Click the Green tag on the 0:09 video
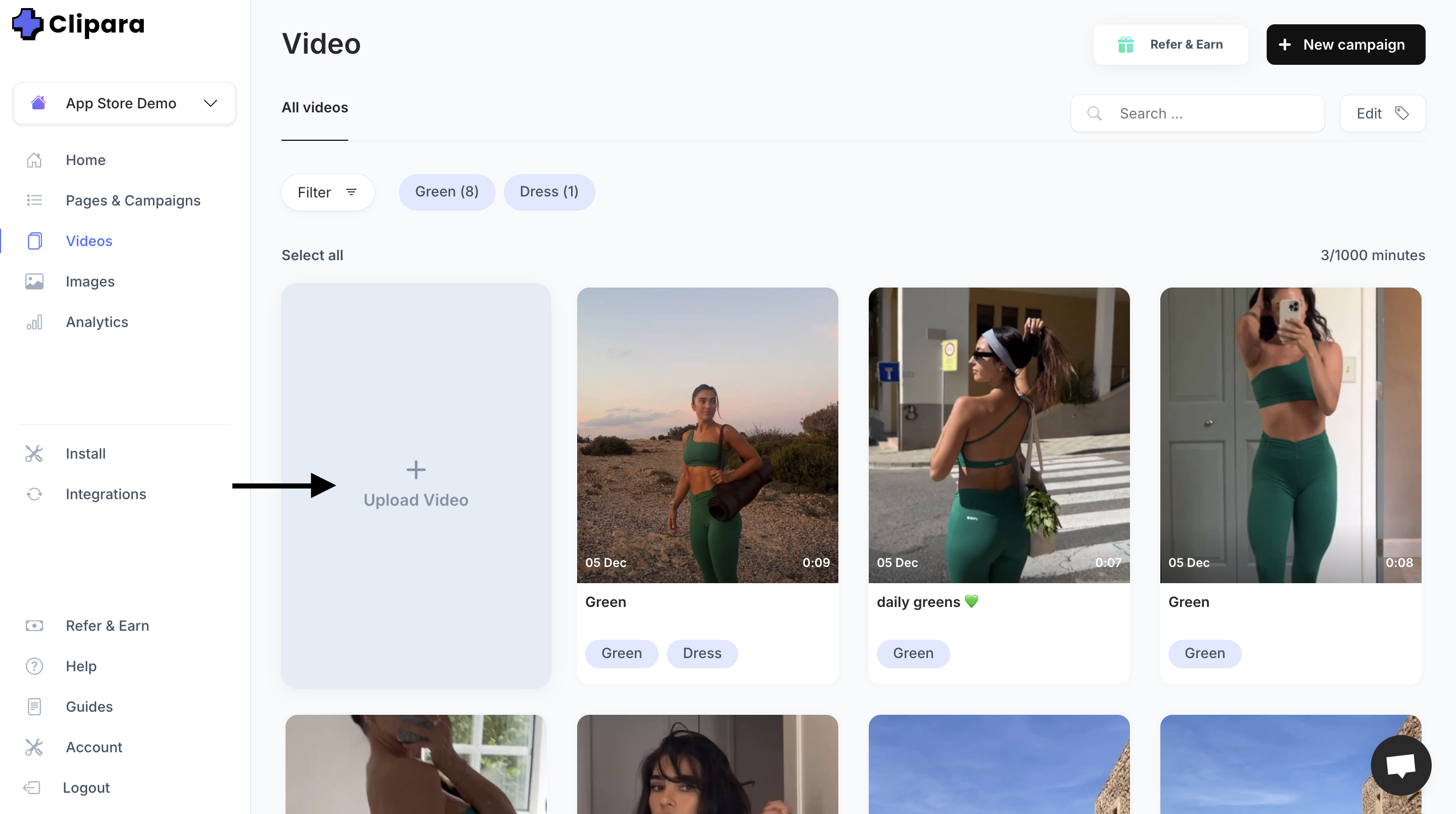The width and height of the screenshot is (1456, 814). click(621, 654)
